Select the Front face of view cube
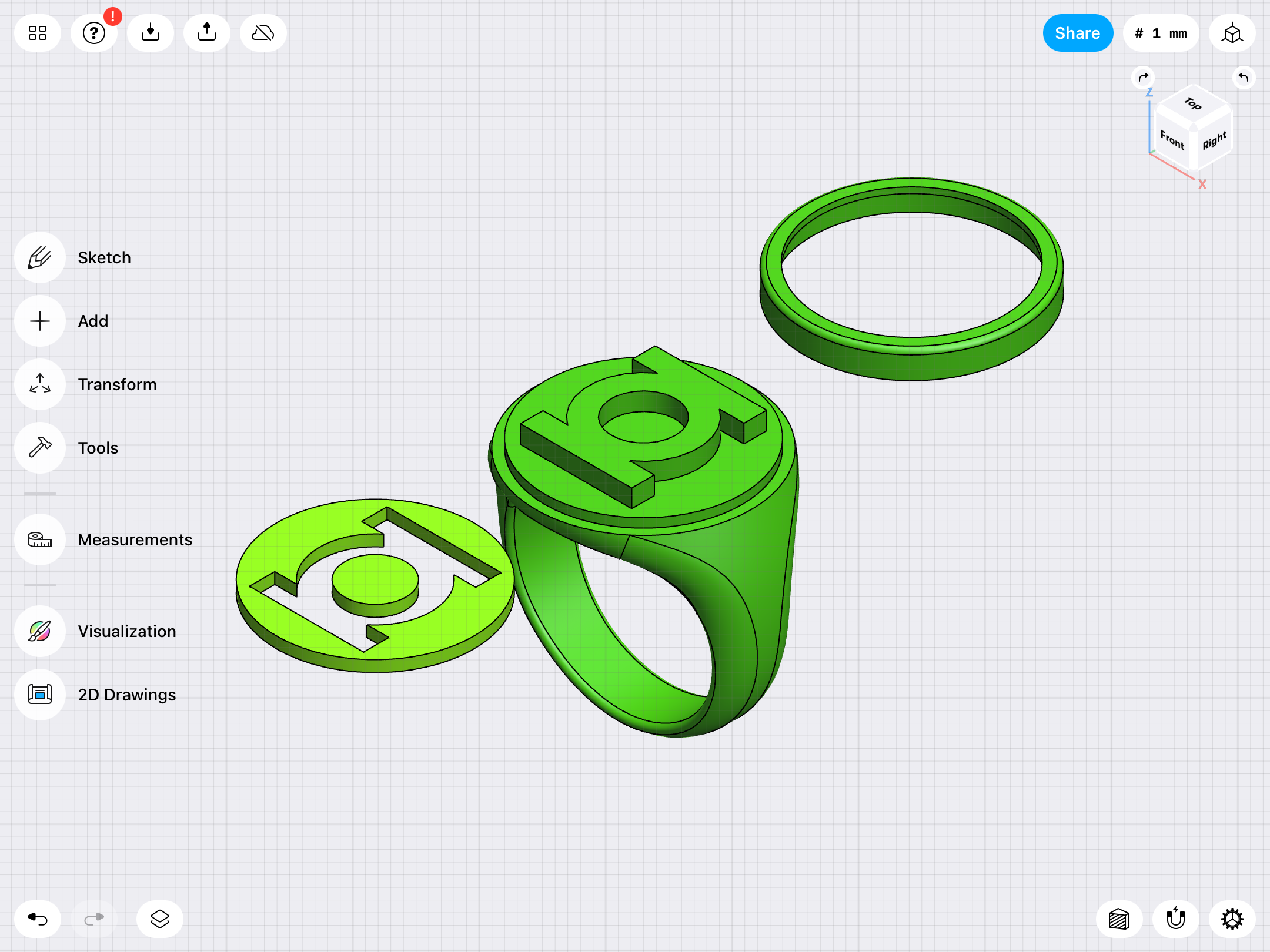The width and height of the screenshot is (1270, 952). click(1172, 140)
